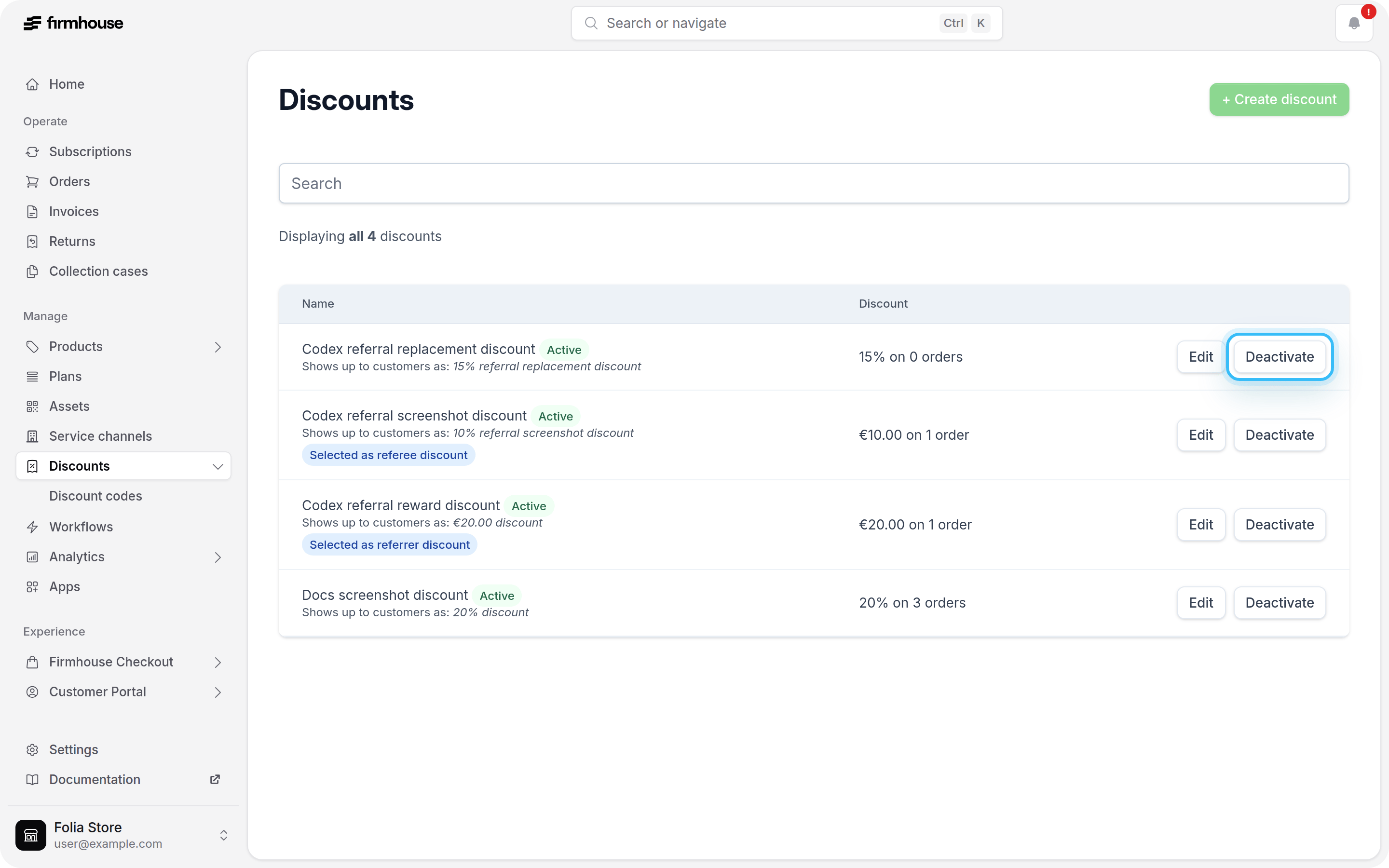This screenshot has width=1389, height=868.
Task: Click the Plans list icon
Action: pyautogui.click(x=32, y=377)
